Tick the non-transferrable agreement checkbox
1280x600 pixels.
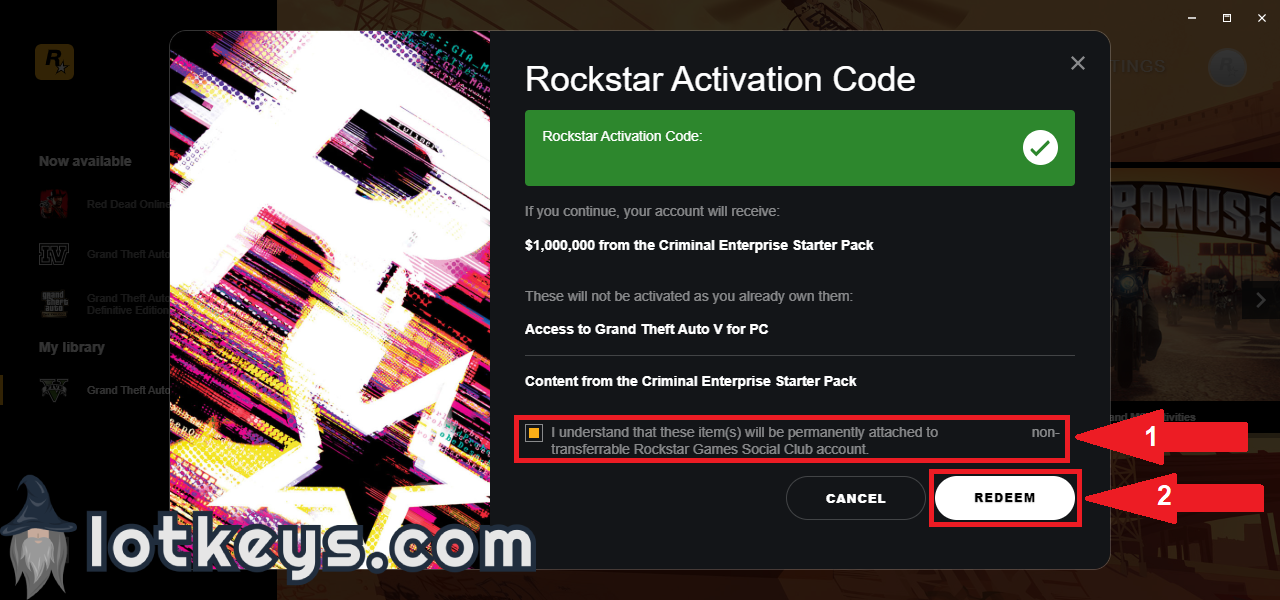(x=534, y=433)
